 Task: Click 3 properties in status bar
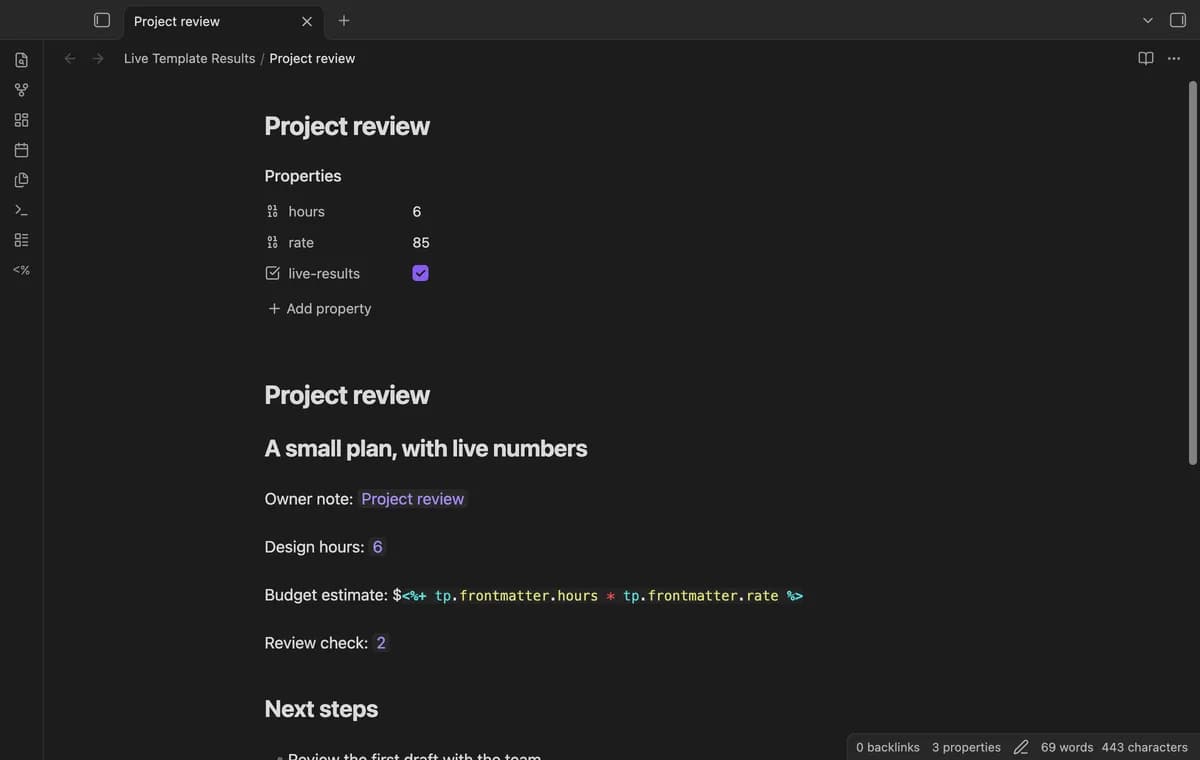(966, 747)
